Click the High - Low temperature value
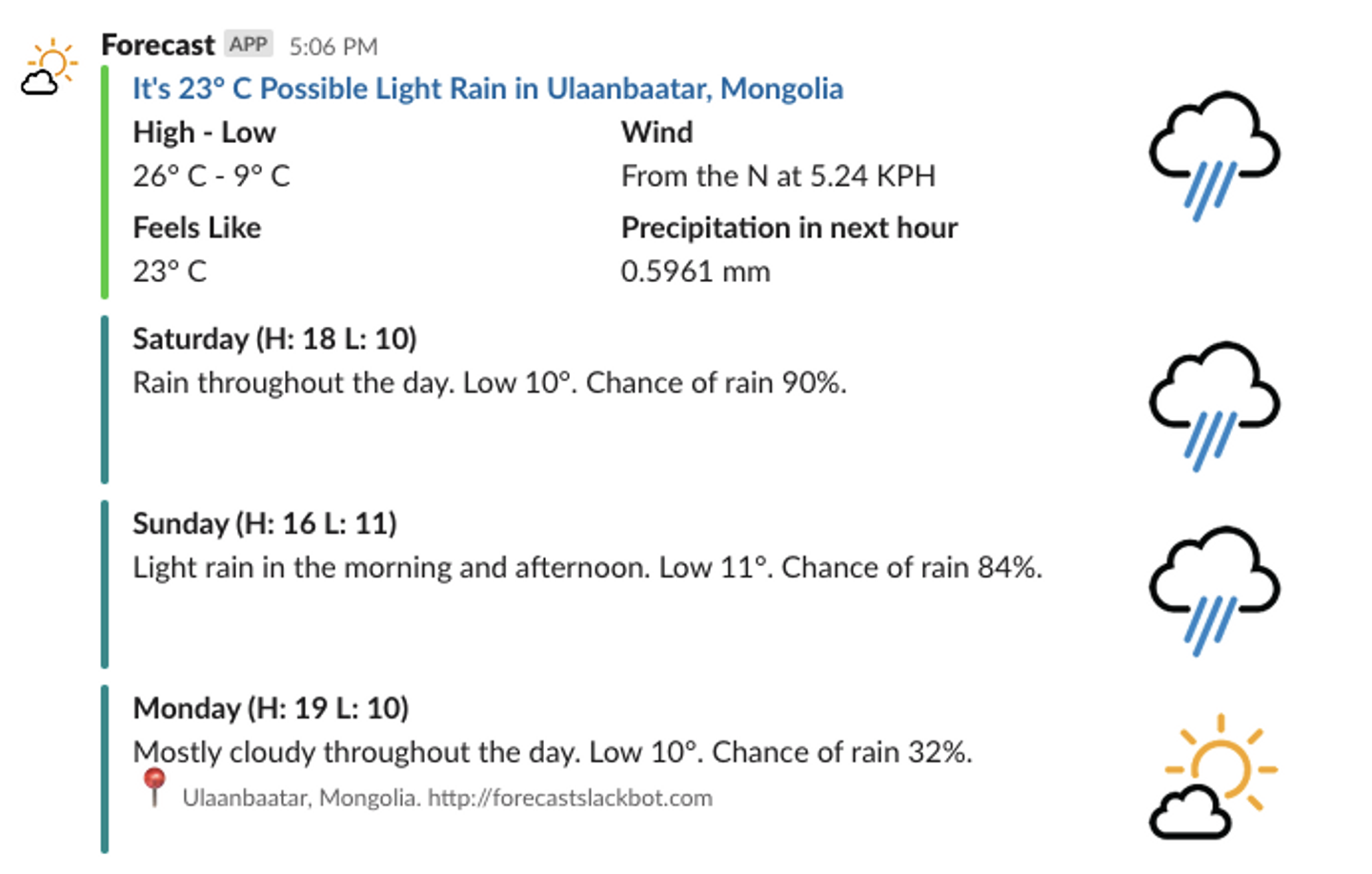The image size is (1372, 874). tap(212, 176)
